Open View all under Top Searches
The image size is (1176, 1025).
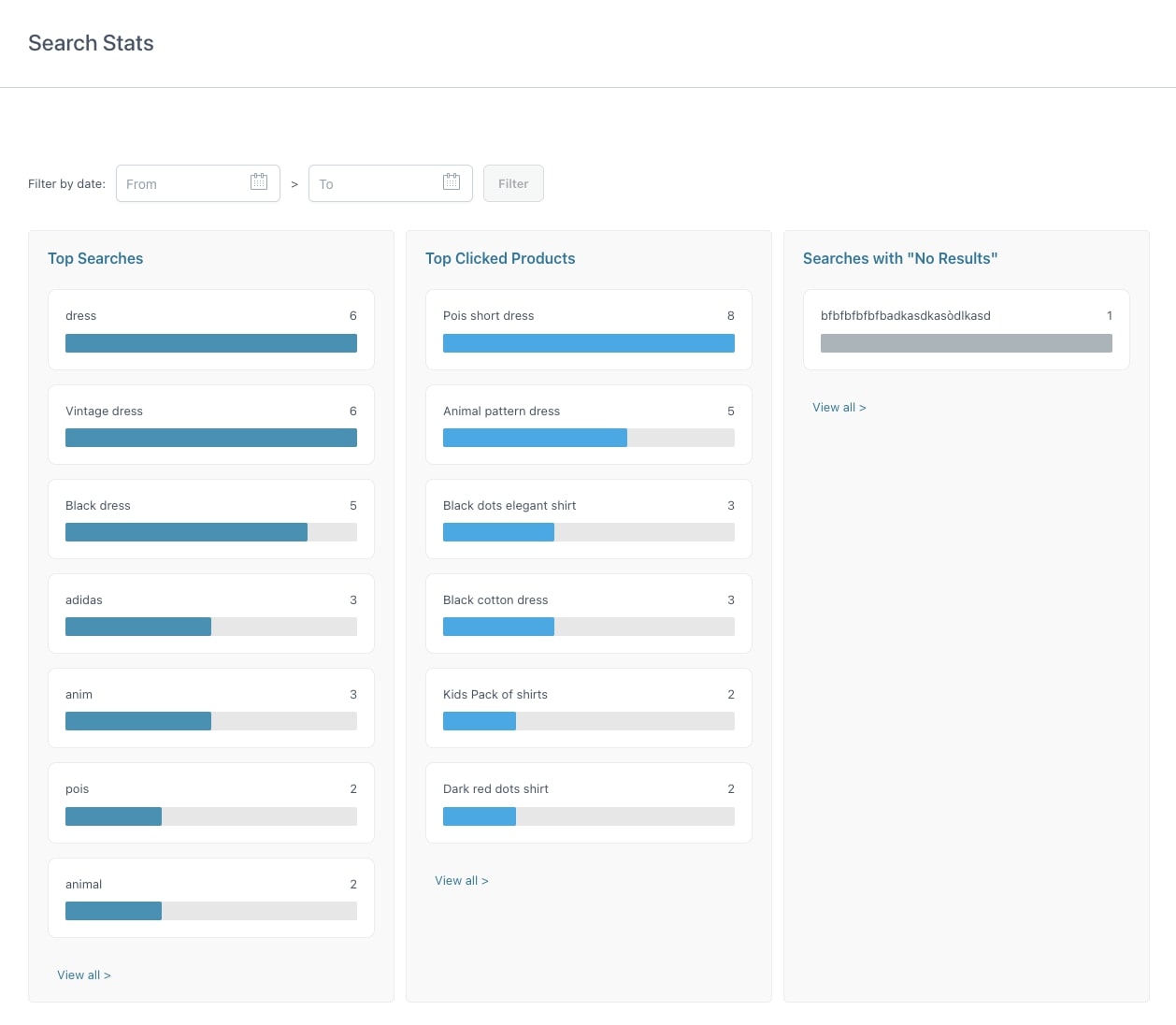point(84,974)
